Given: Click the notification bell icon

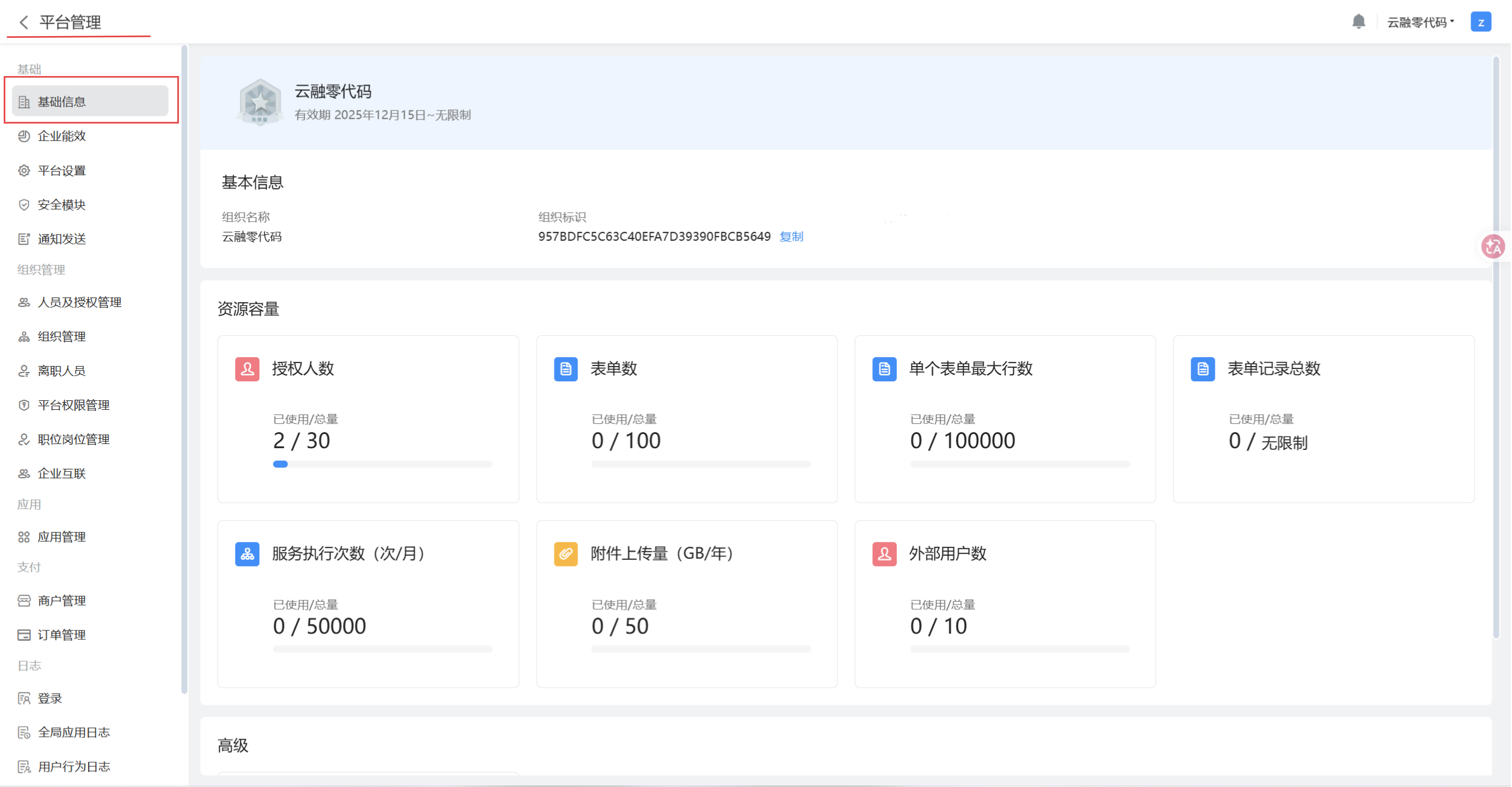Looking at the screenshot, I should (x=1358, y=21).
